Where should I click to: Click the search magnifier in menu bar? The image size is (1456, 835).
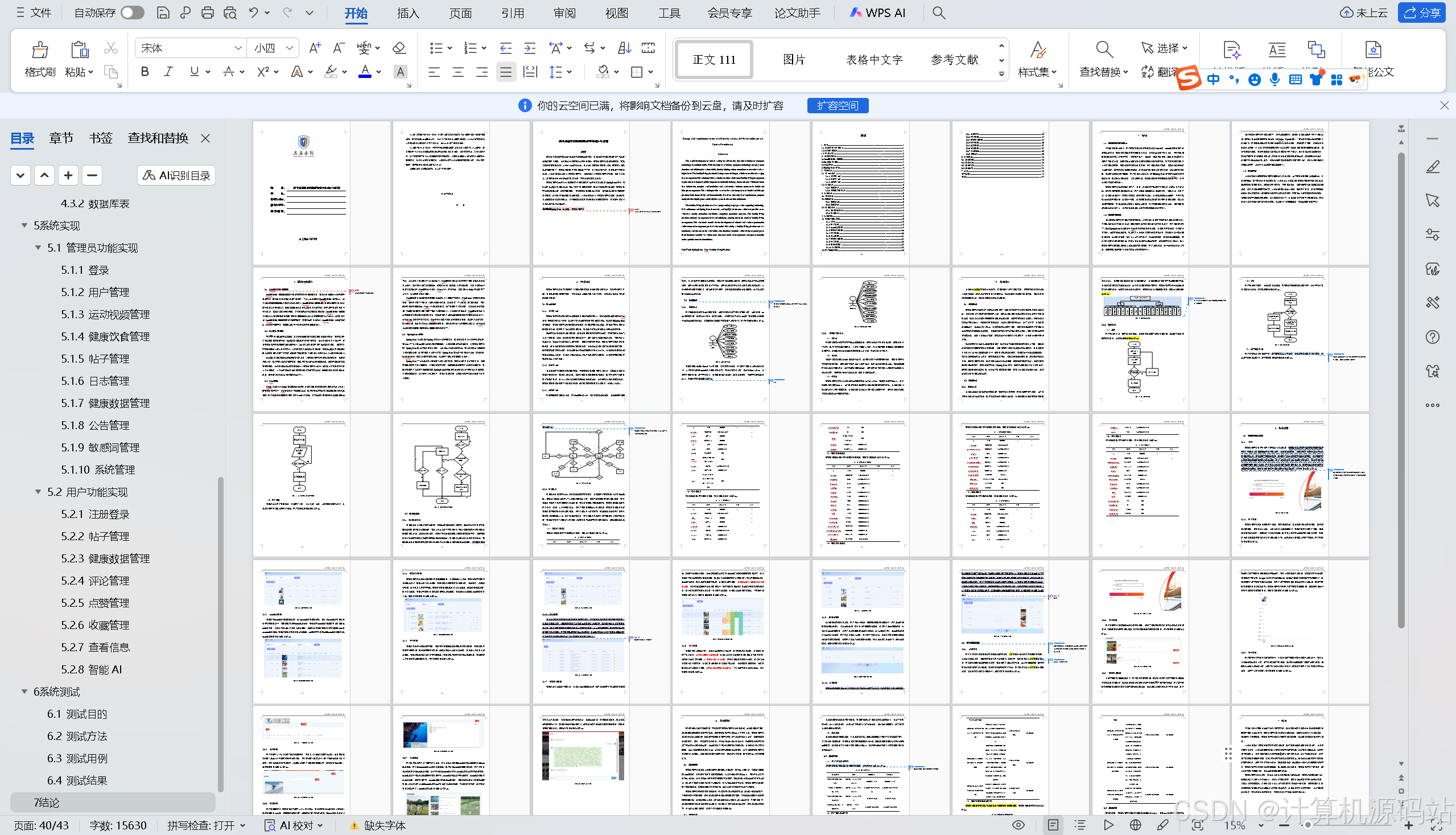tap(938, 13)
